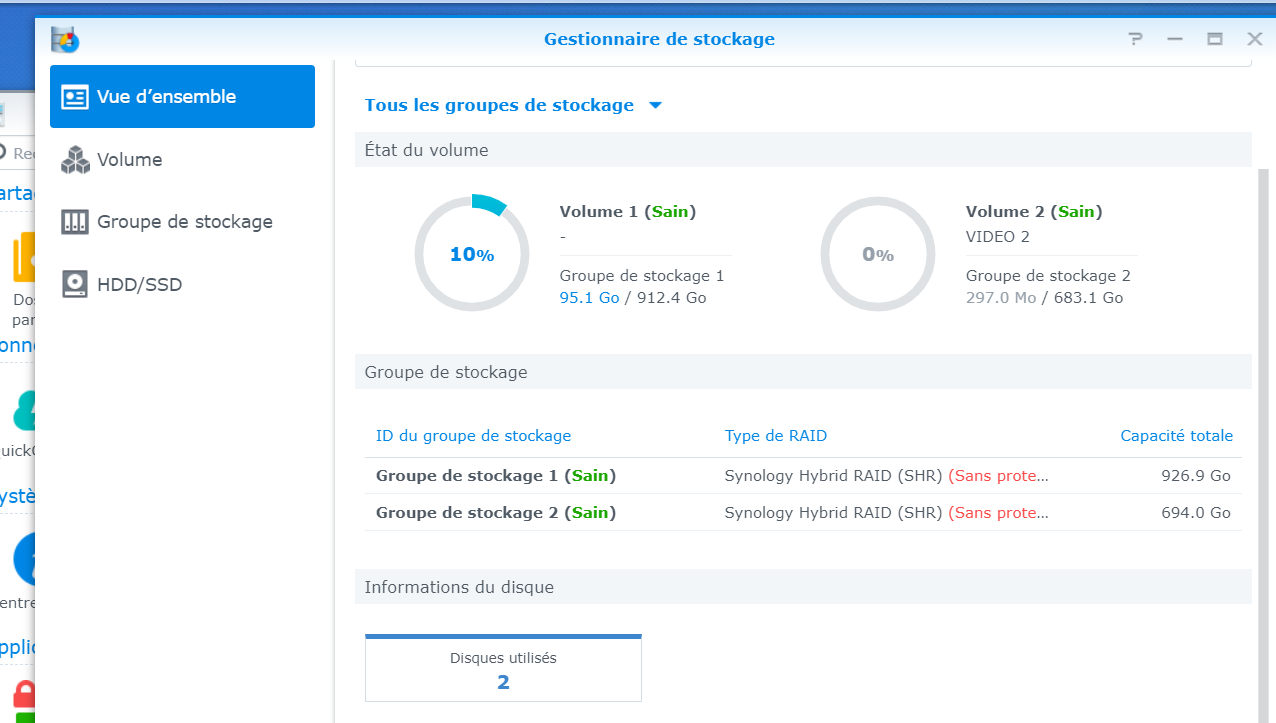
Task: Click Sans protection warning on storage group 2
Action: pyautogui.click(x=999, y=513)
